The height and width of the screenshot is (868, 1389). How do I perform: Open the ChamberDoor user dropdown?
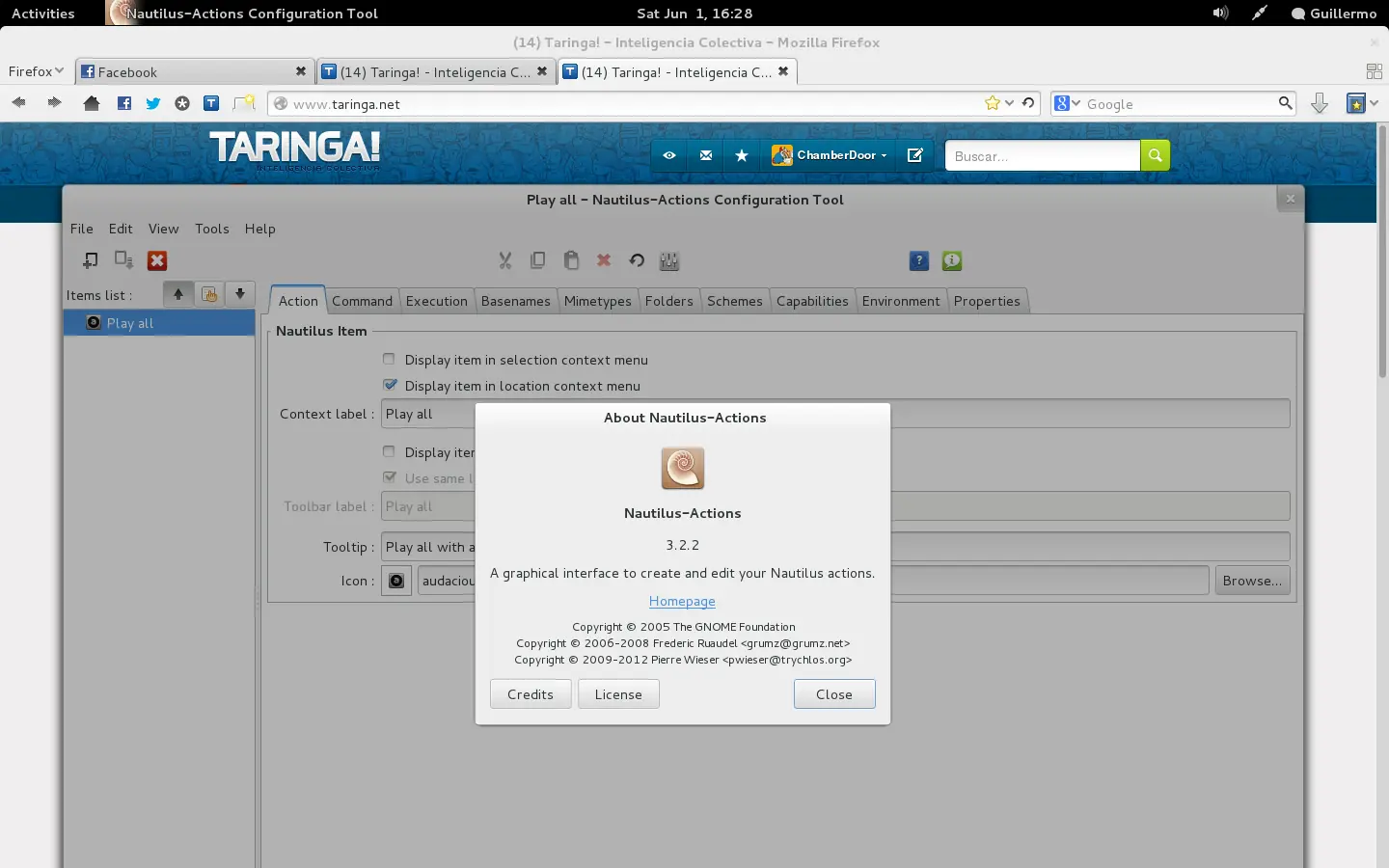point(830,155)
